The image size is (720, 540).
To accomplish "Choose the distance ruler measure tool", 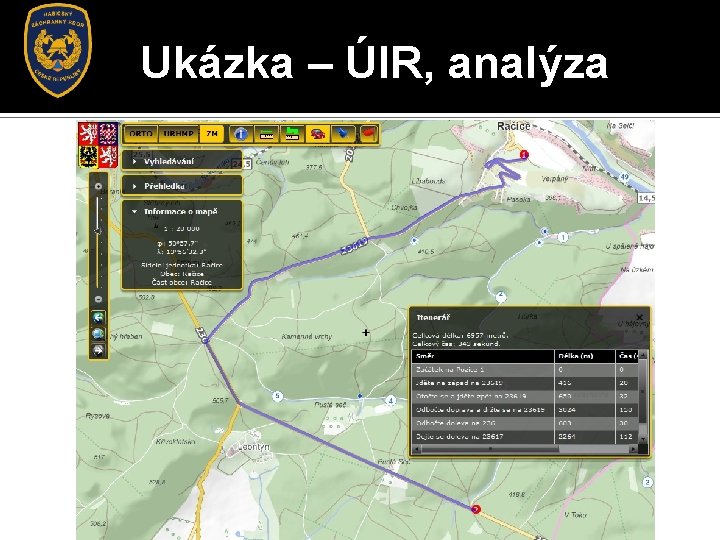I will click(x=266, y=134).
